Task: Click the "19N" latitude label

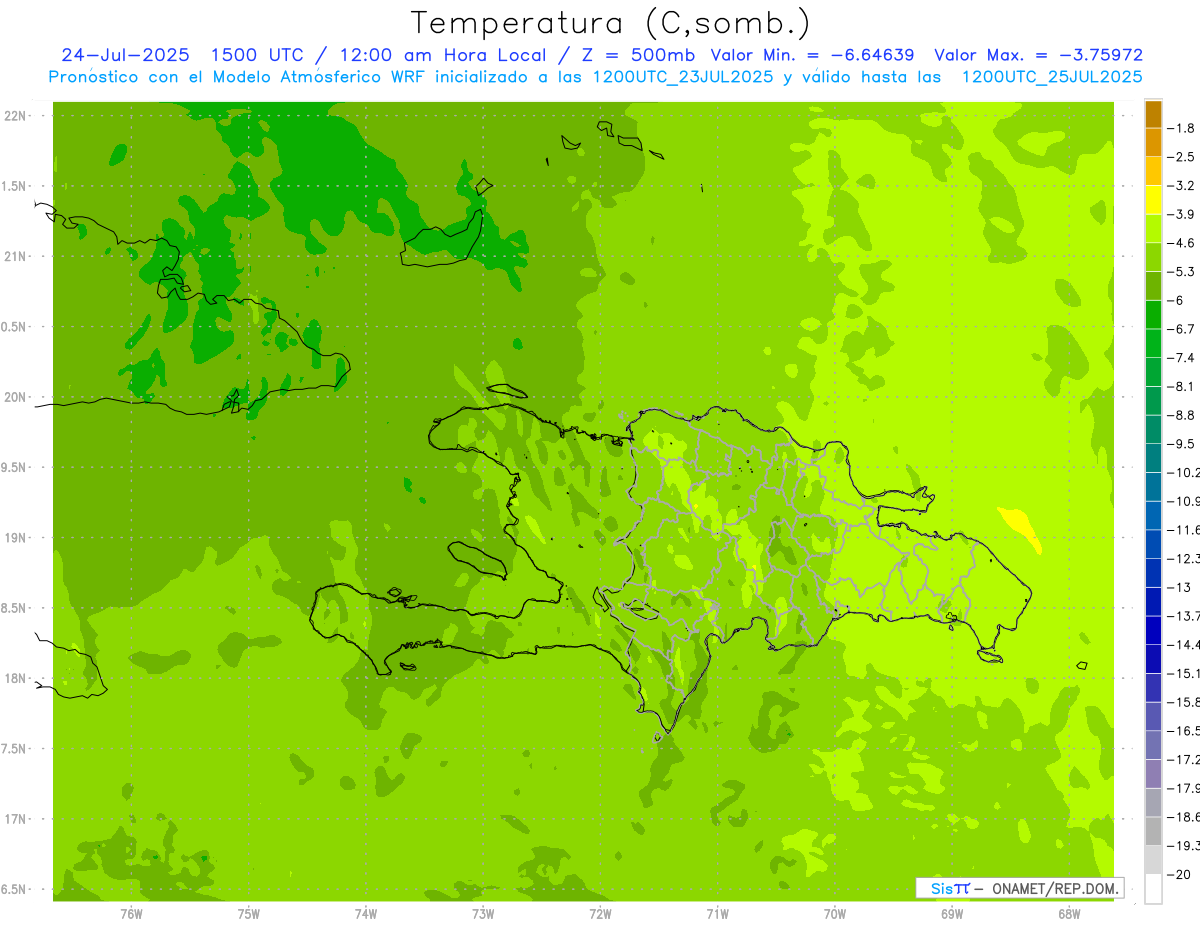Action: (x=17, y=538)
